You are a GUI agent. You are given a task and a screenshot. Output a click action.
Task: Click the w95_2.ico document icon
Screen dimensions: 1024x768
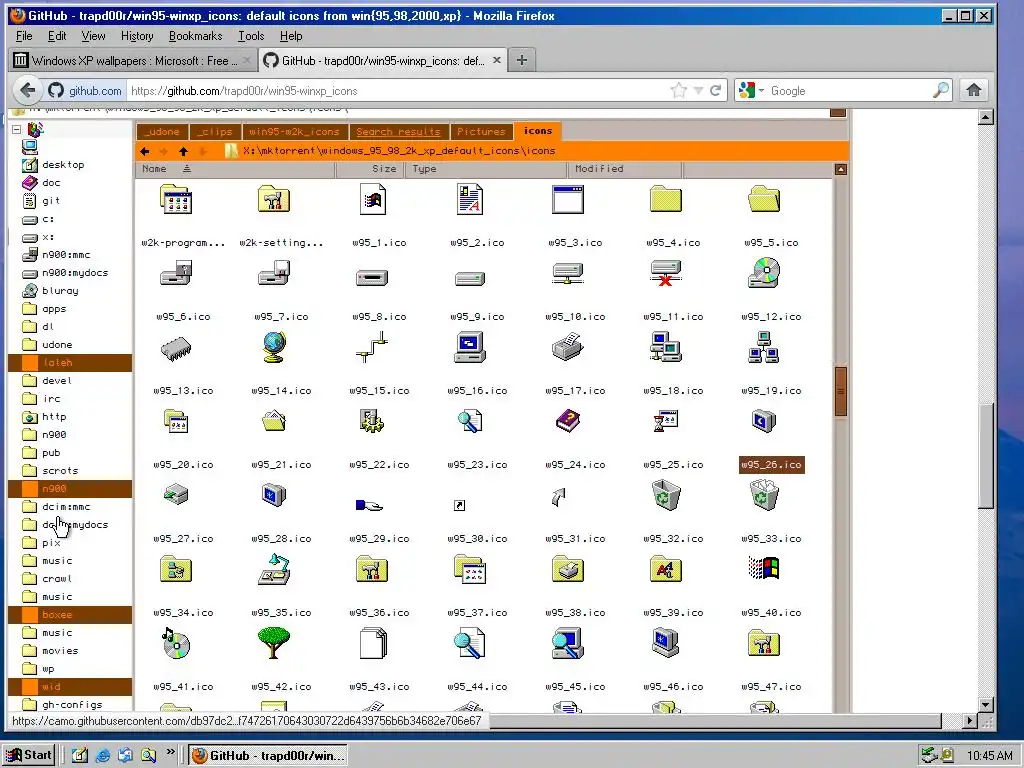(470, 199)
